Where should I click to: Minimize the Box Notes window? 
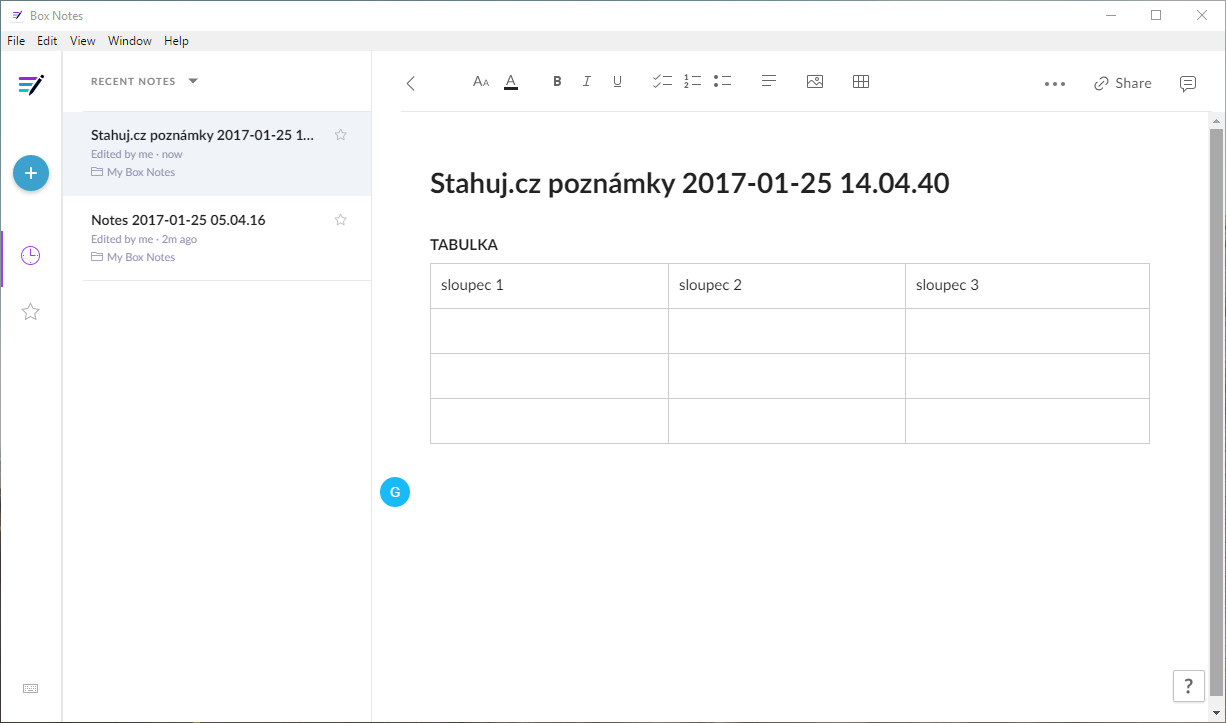click(x=1110, y=15)
